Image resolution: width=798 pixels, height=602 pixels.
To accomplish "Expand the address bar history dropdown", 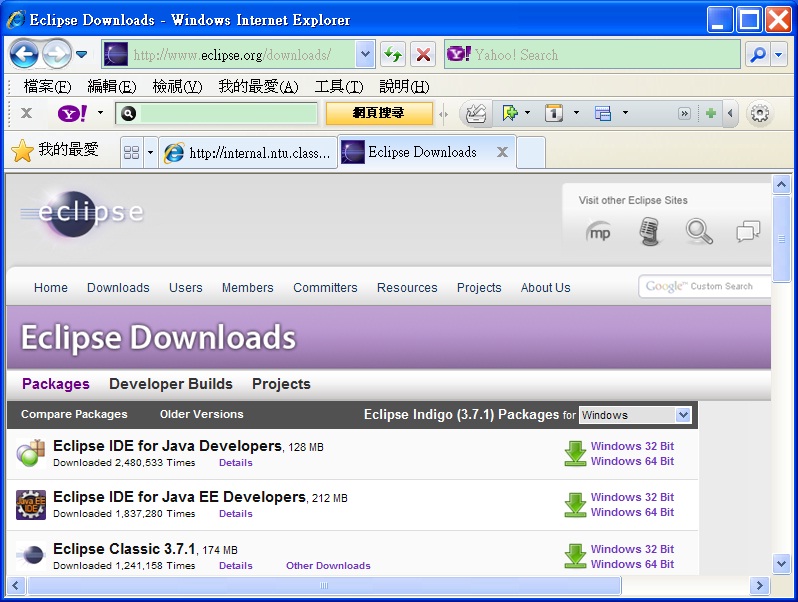I will tap(365, 54).
